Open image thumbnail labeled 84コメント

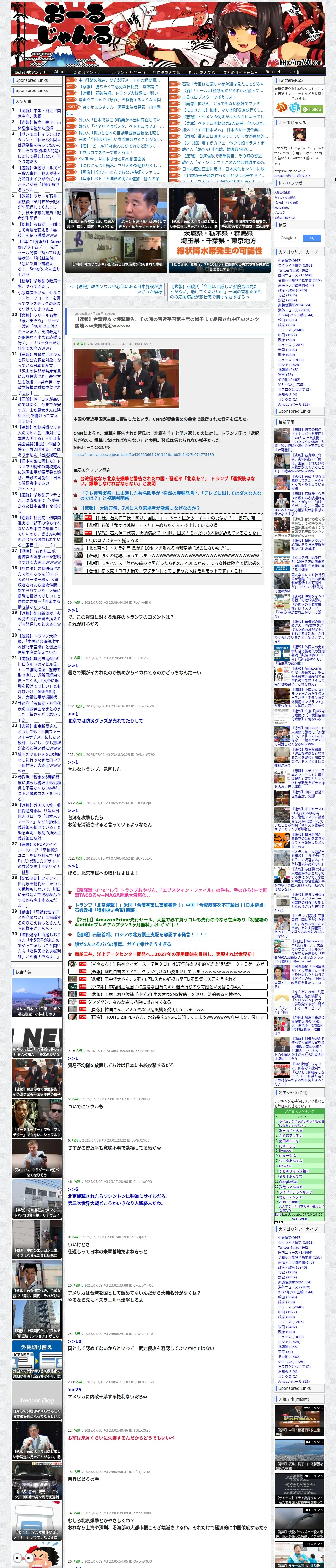click(299, 1455)
